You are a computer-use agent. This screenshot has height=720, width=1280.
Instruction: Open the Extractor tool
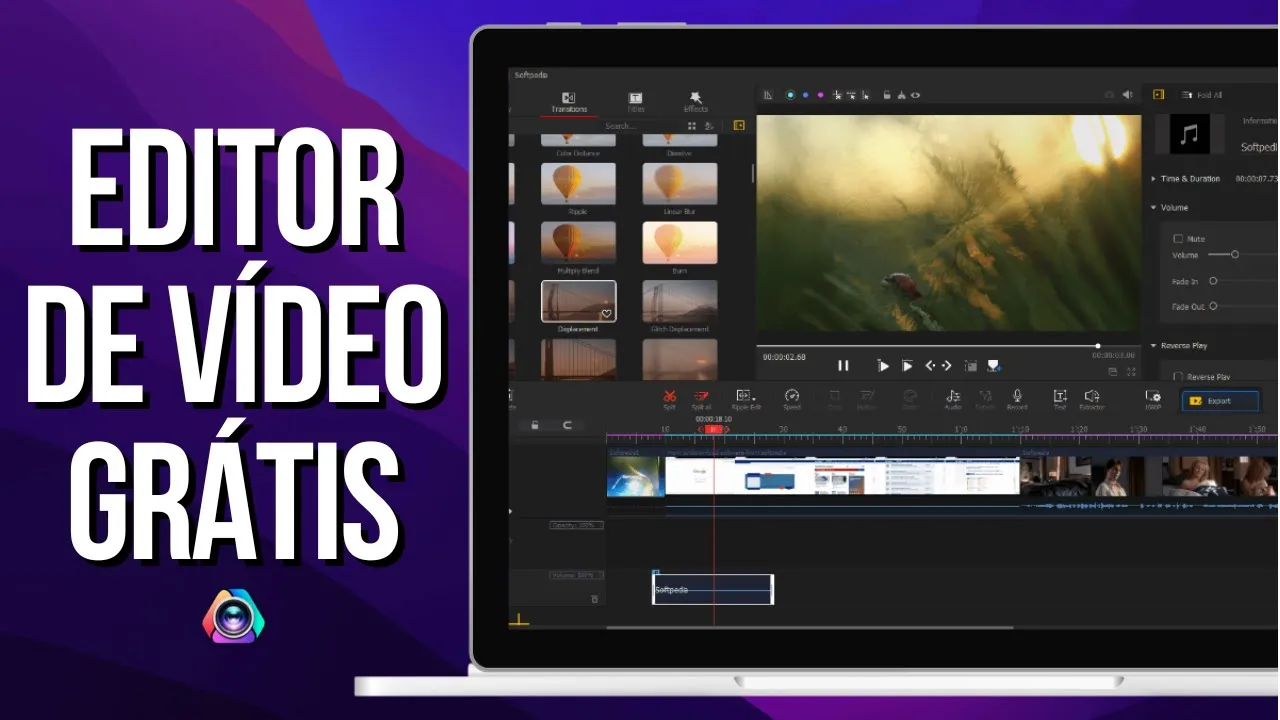1092,399
